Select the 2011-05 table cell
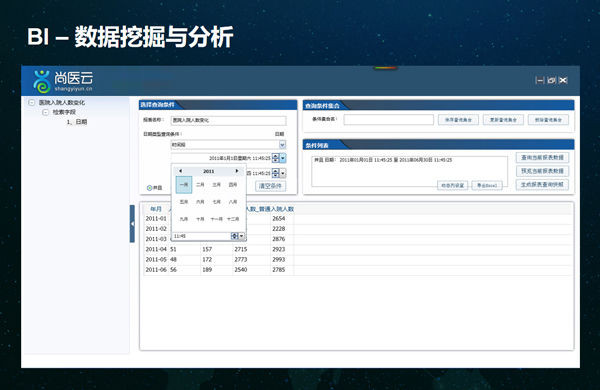 point(156,259)
